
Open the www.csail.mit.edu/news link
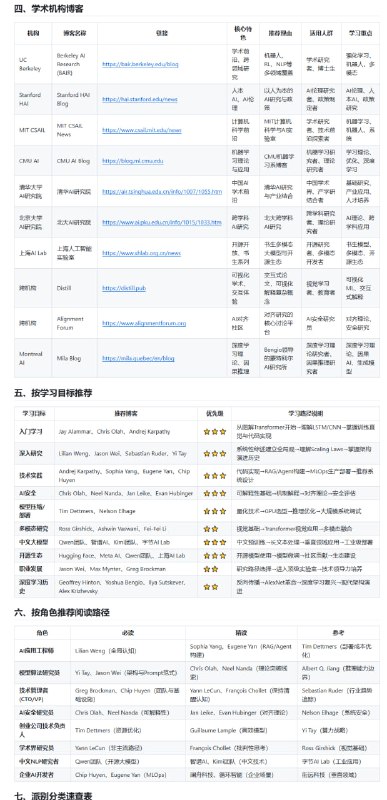point(142,130)
